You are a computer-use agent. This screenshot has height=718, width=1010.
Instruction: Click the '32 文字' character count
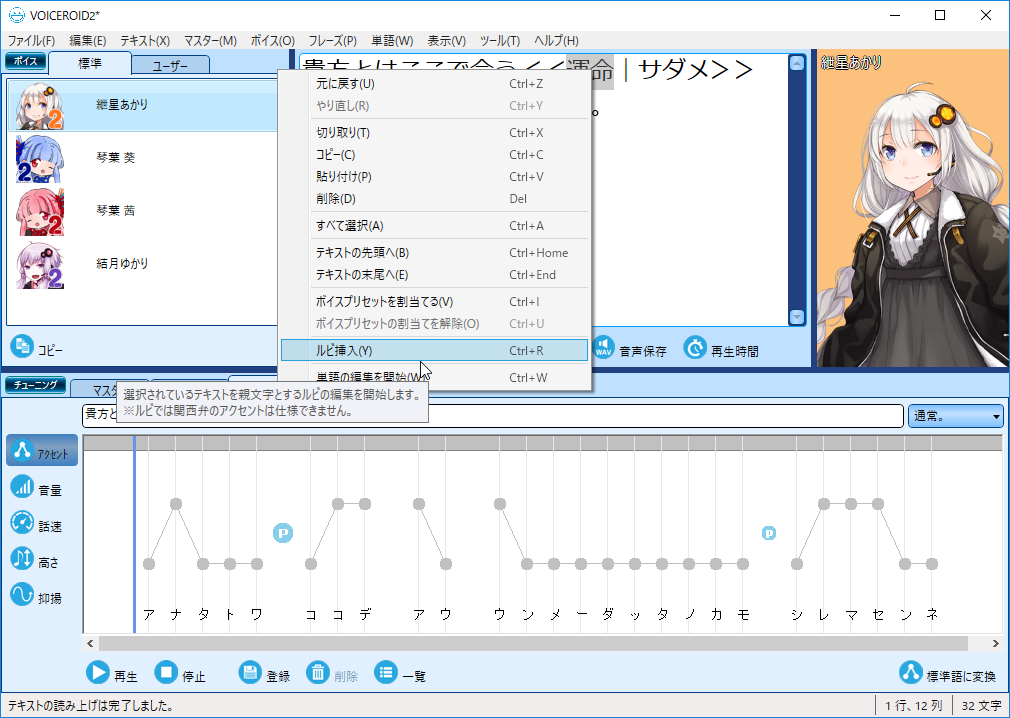[982, 706]
